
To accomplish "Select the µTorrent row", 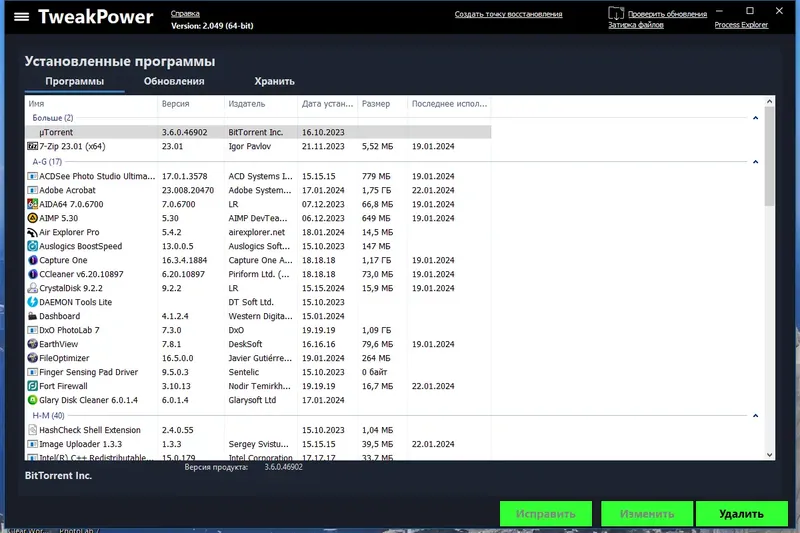I will pos(258,132).
